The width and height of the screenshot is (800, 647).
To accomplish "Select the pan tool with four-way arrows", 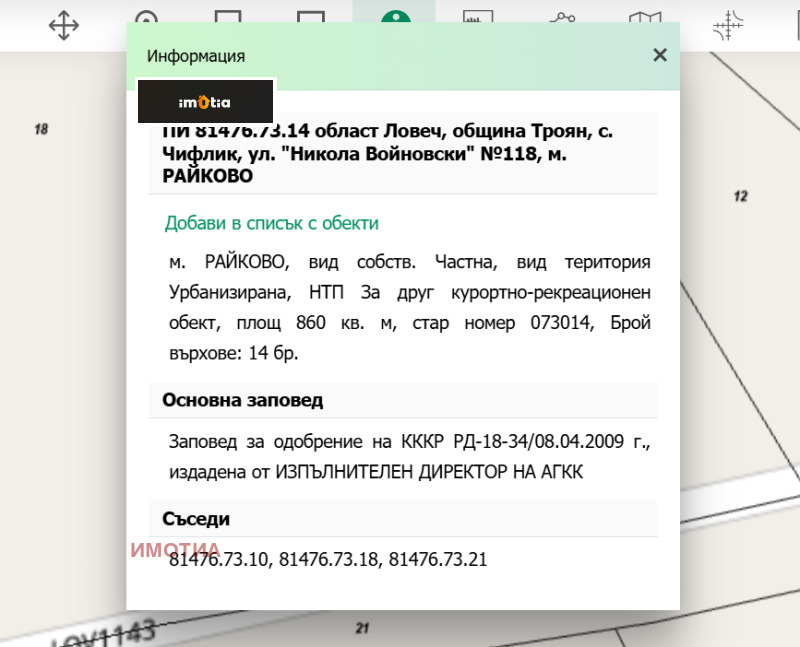I will tap(64, 25).
